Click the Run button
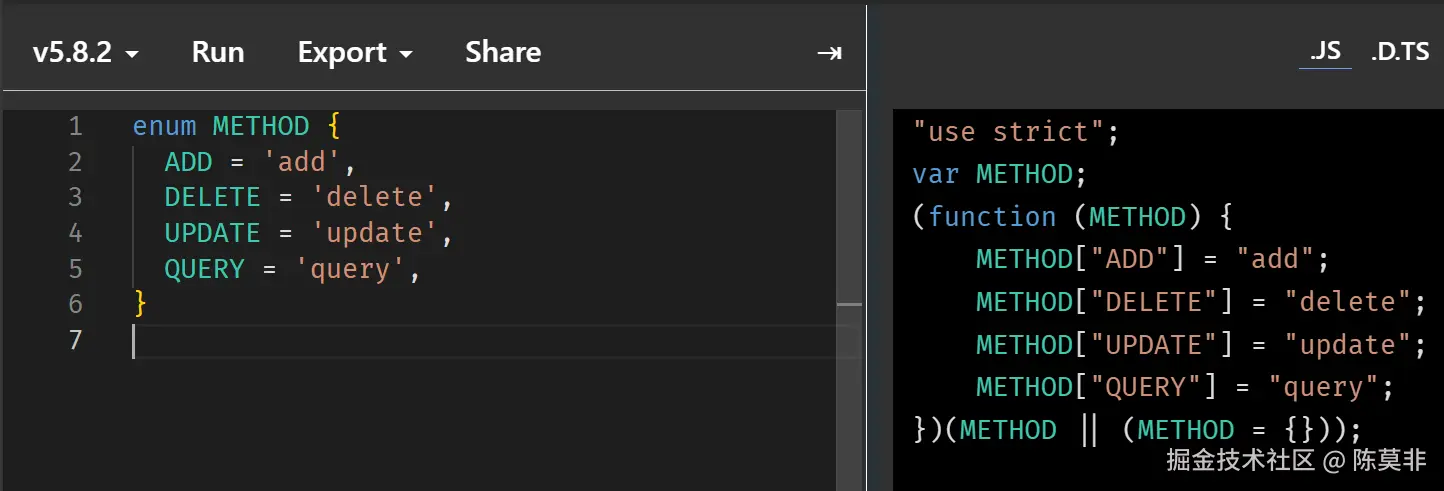This screenshot has height=491, width=1444. (218, 53)
